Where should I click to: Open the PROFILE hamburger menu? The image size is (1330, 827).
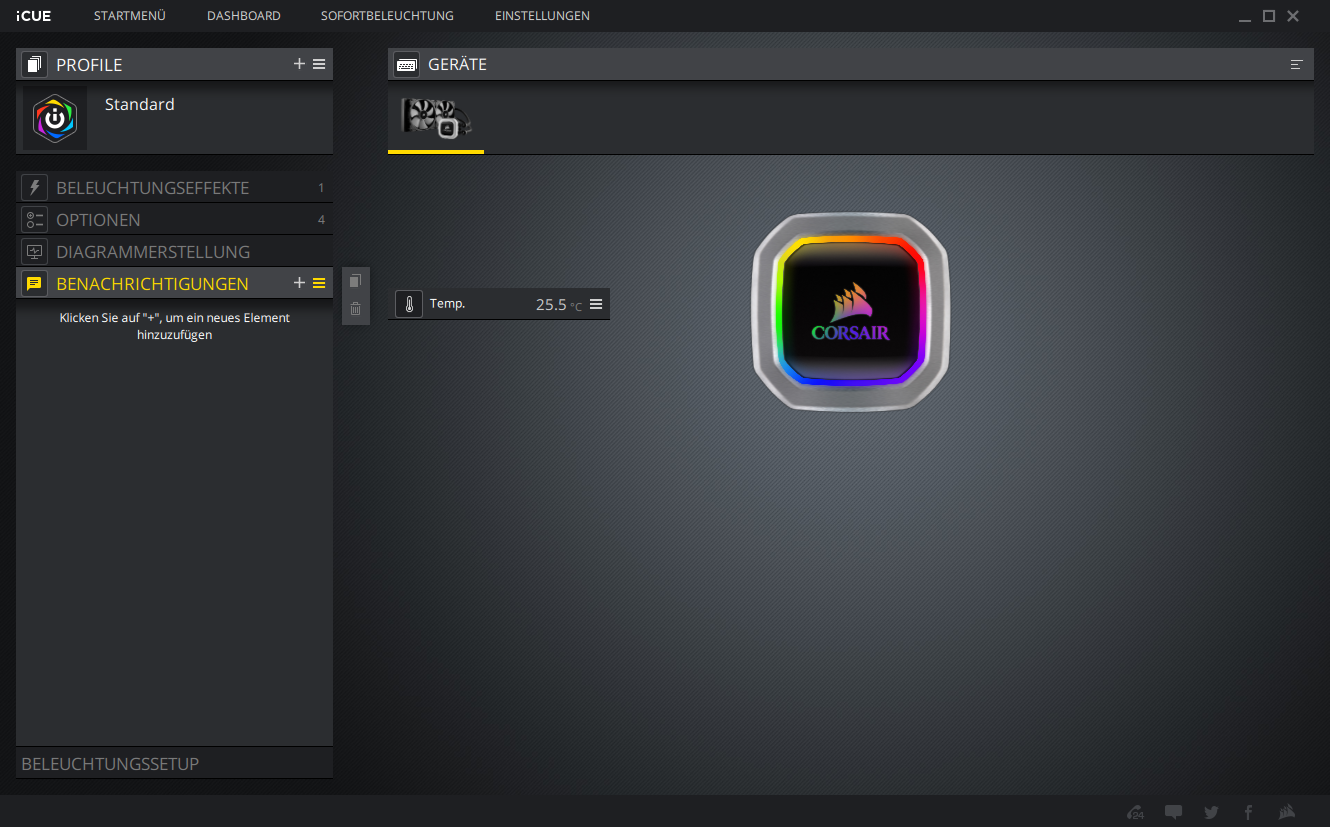319,64
